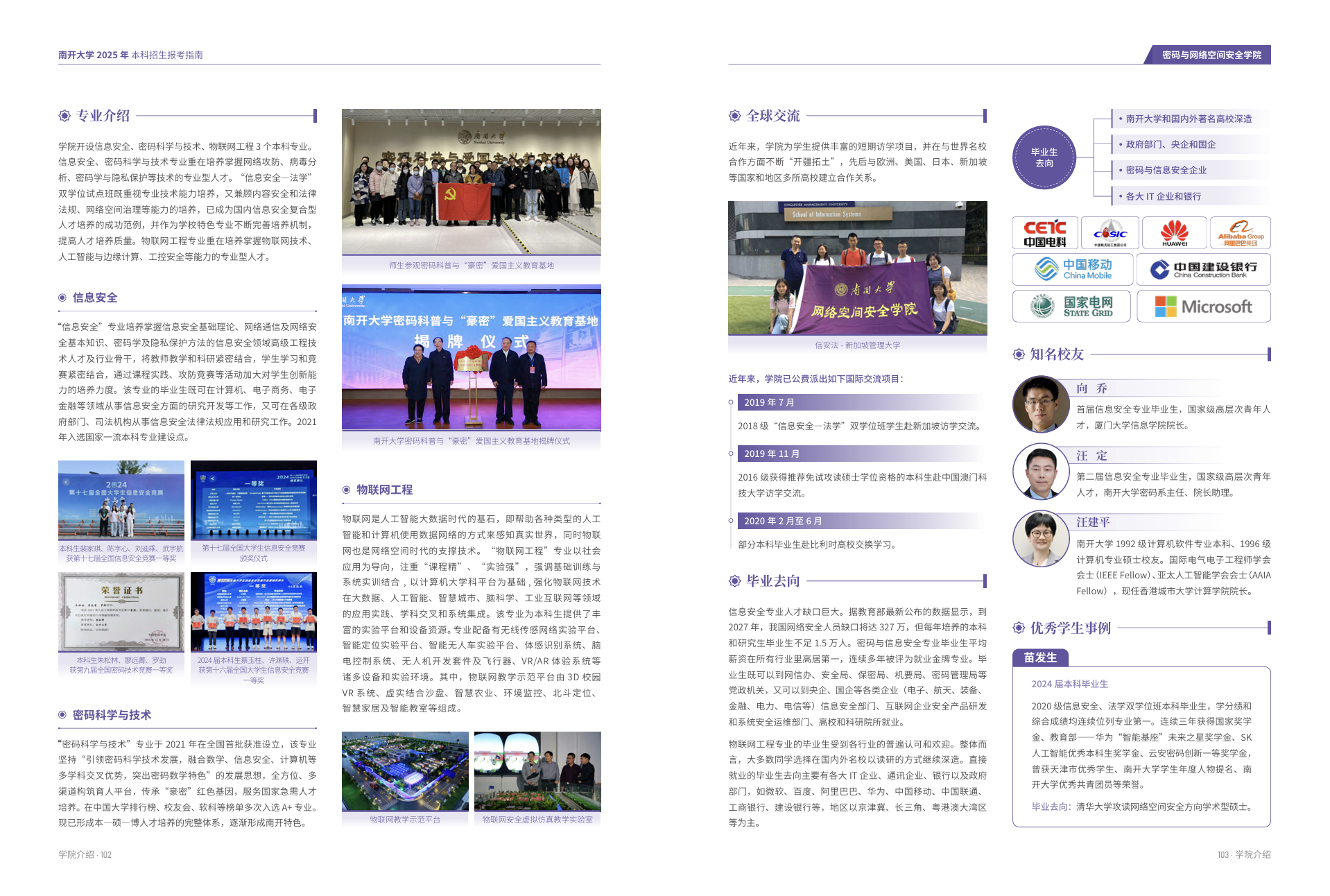Select the Microsoft logo
Viewport: 1330px width, 896px height.
(1203, 306)
